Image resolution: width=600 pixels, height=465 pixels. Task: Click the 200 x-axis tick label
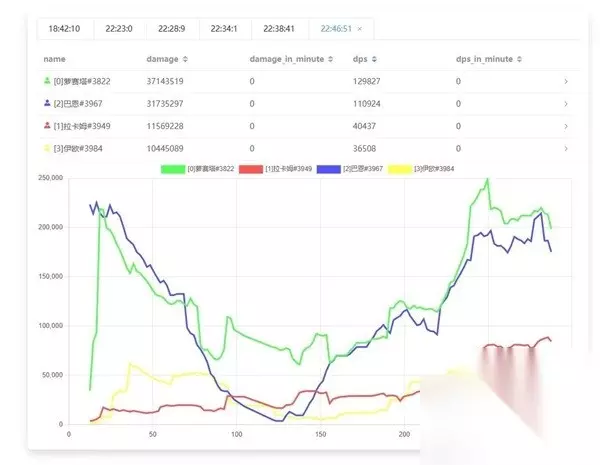point(404,434)
